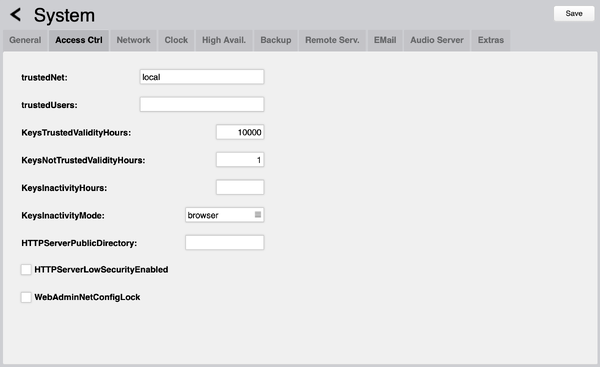Focus the trustedNet input field
The height and width of the screenshot is (367, 600).
tap(202, 77)
